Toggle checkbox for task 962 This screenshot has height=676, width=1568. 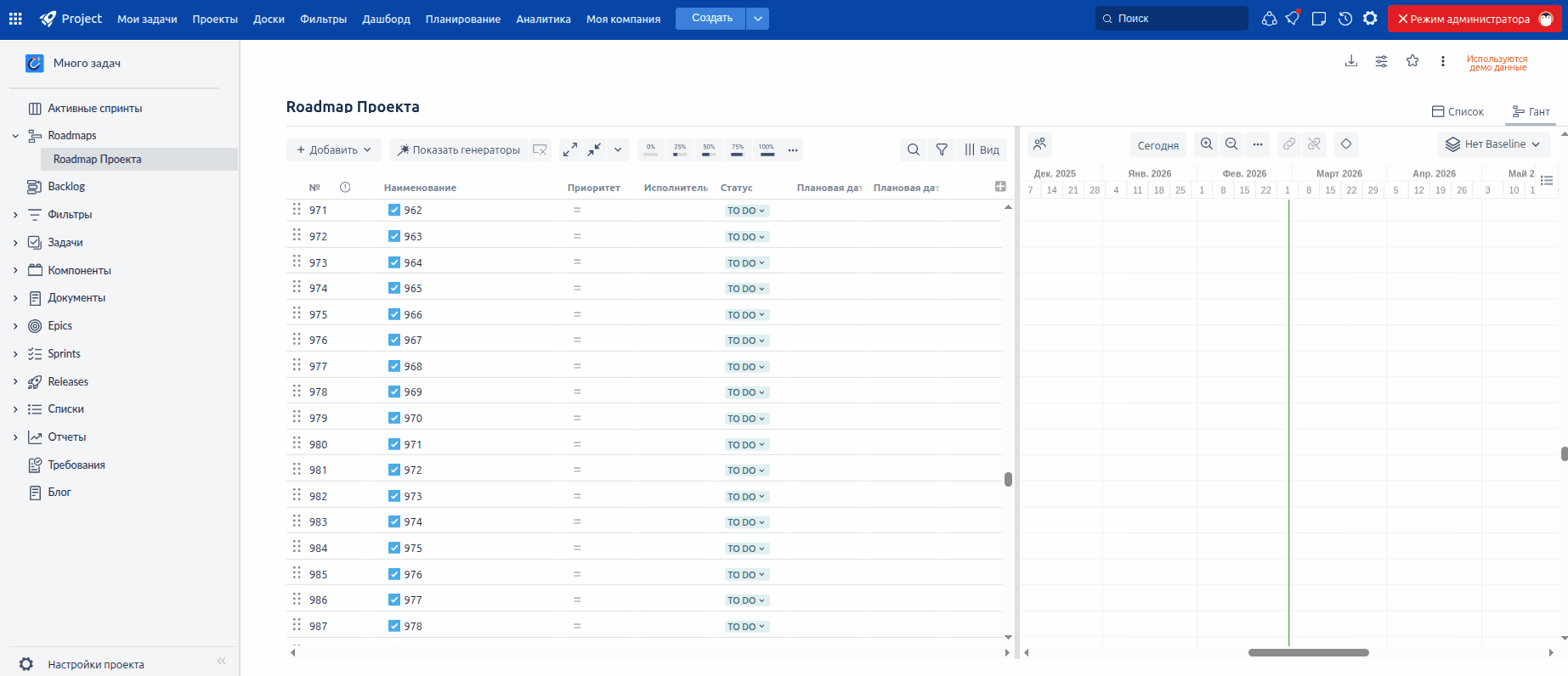coord(394,211)
